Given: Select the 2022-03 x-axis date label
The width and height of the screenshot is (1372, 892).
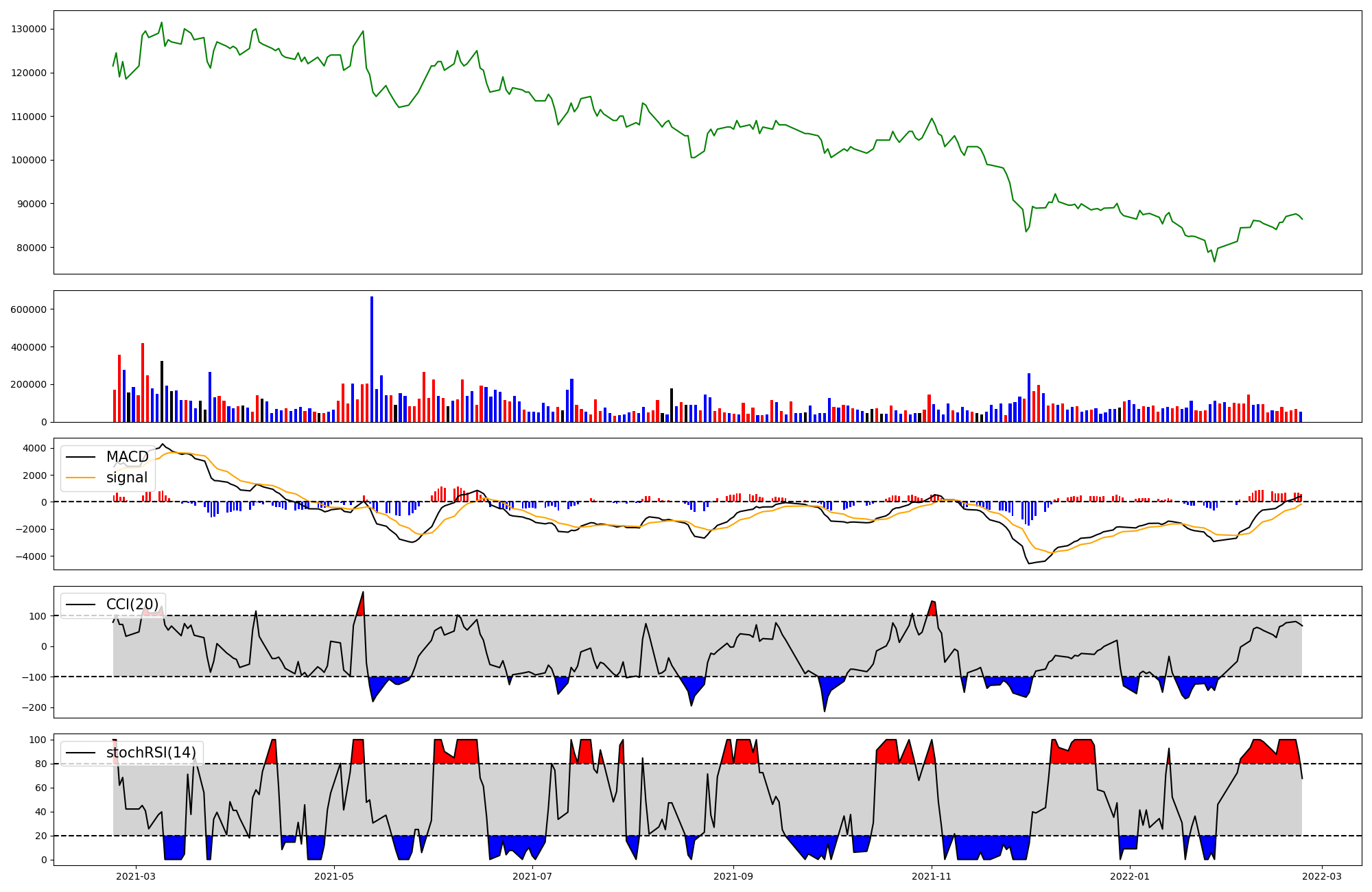Looking at the screenshot, I should click(x=1322, y=876).
